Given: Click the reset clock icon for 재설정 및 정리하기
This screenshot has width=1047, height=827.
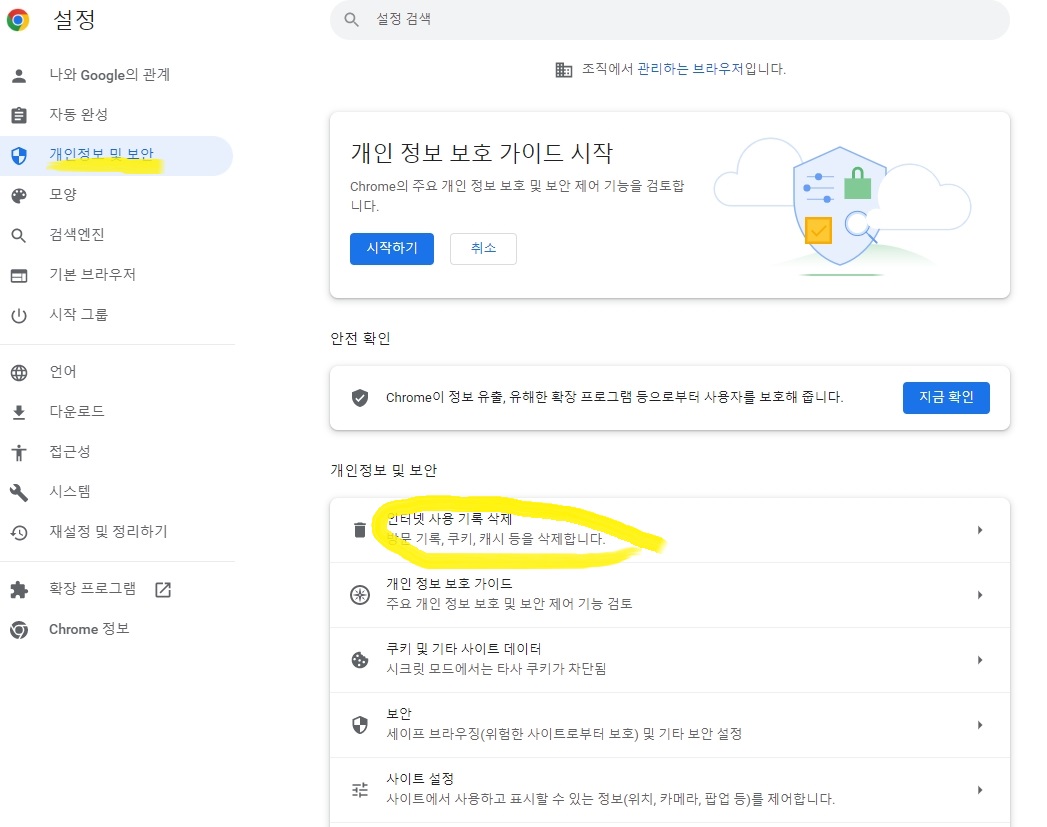Looking at the screenshot, I should (x=19, y=533).
